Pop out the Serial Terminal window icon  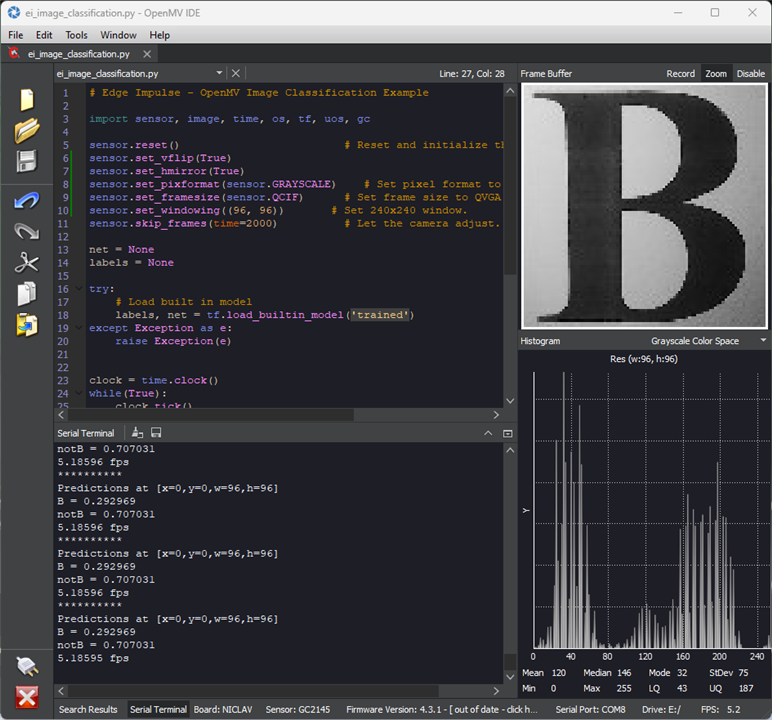[508, 433]
